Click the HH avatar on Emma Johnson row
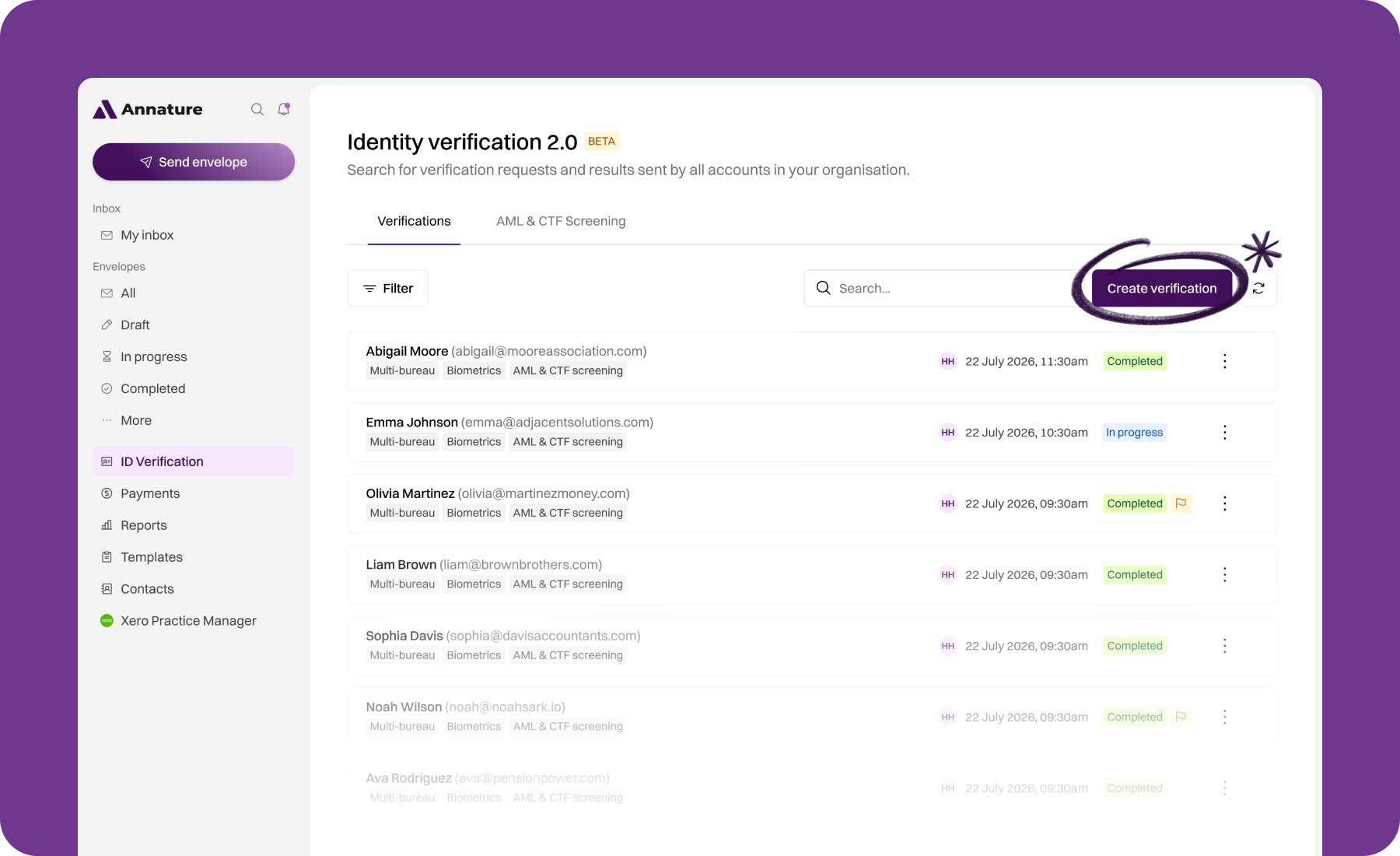Screen dimensions: 1400x856 tap(947, 433)
